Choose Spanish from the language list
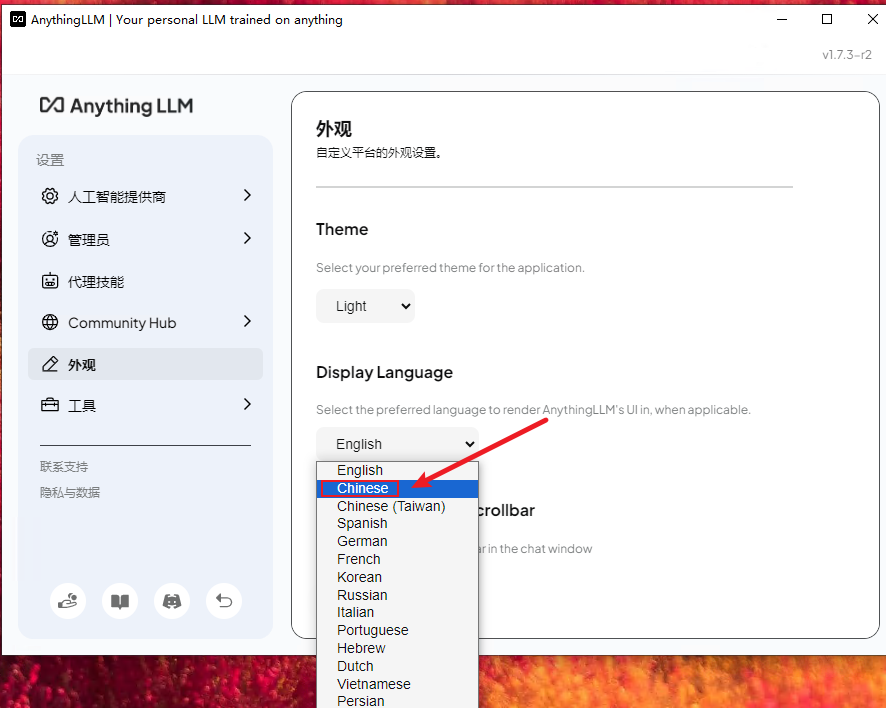This screenshot has width=886, height=708. point(397,523)
